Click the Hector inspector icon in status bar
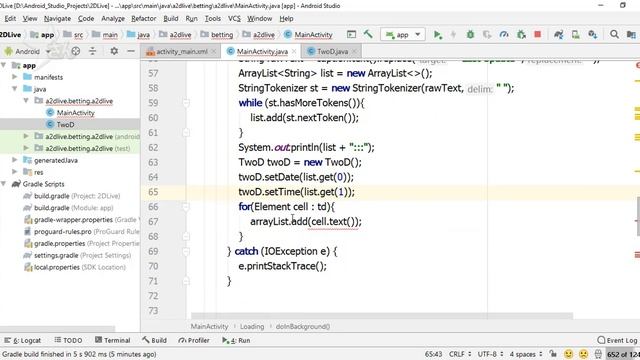 pyautogui.click(x=598, y=354)
